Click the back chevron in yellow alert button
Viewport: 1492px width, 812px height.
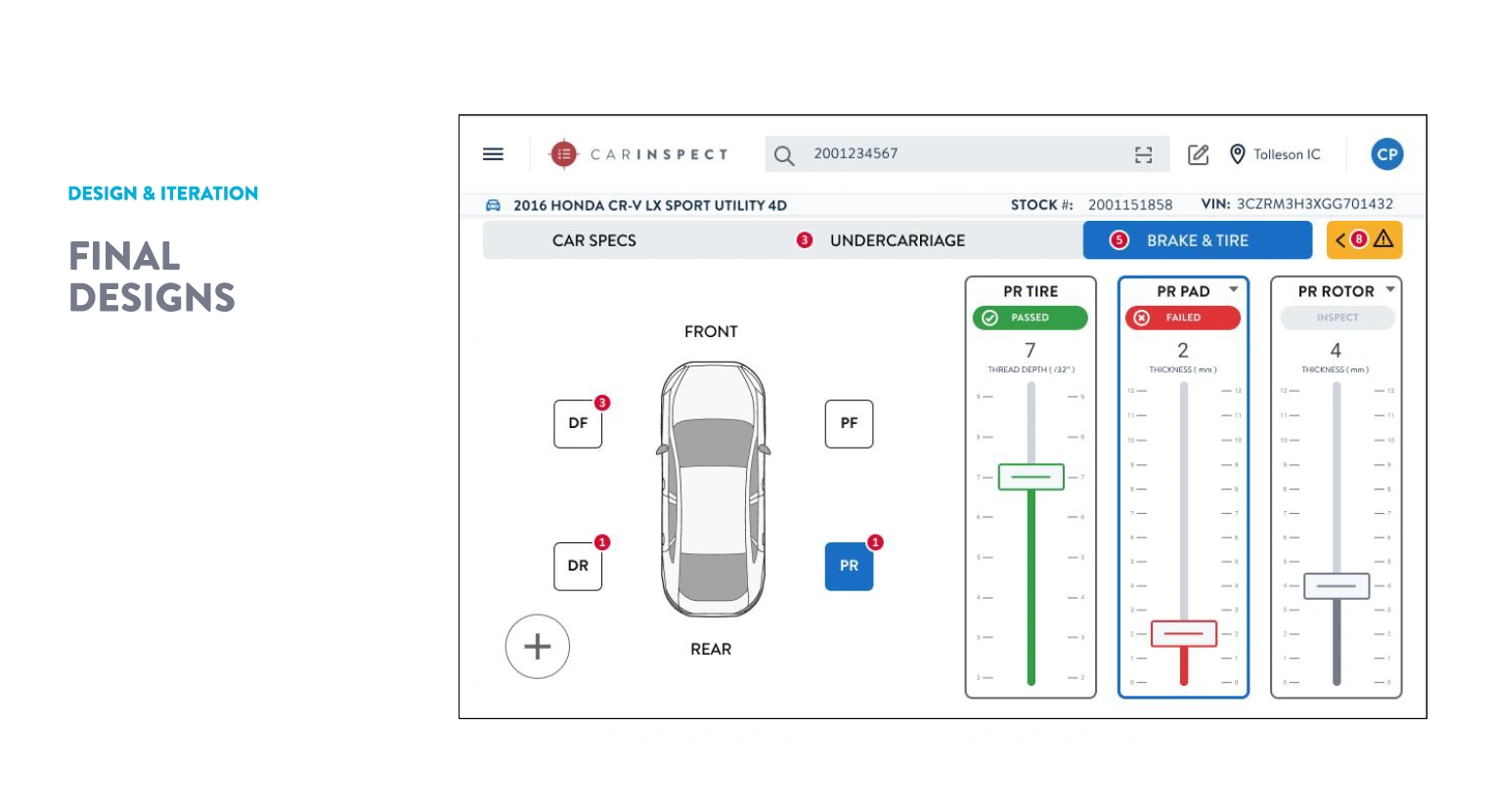[1340, 240]
